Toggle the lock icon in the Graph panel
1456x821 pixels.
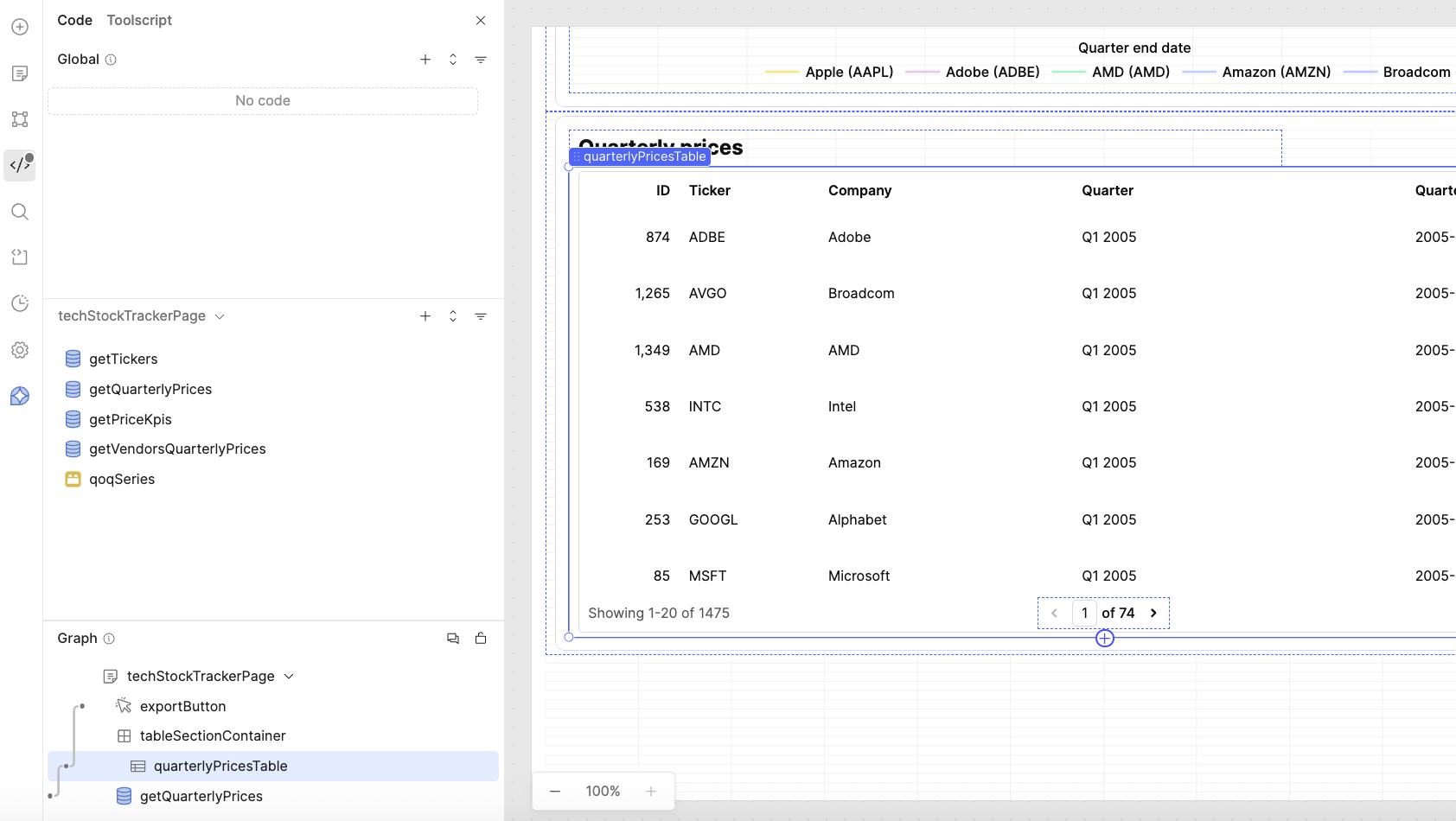click(x=481, y=638)
